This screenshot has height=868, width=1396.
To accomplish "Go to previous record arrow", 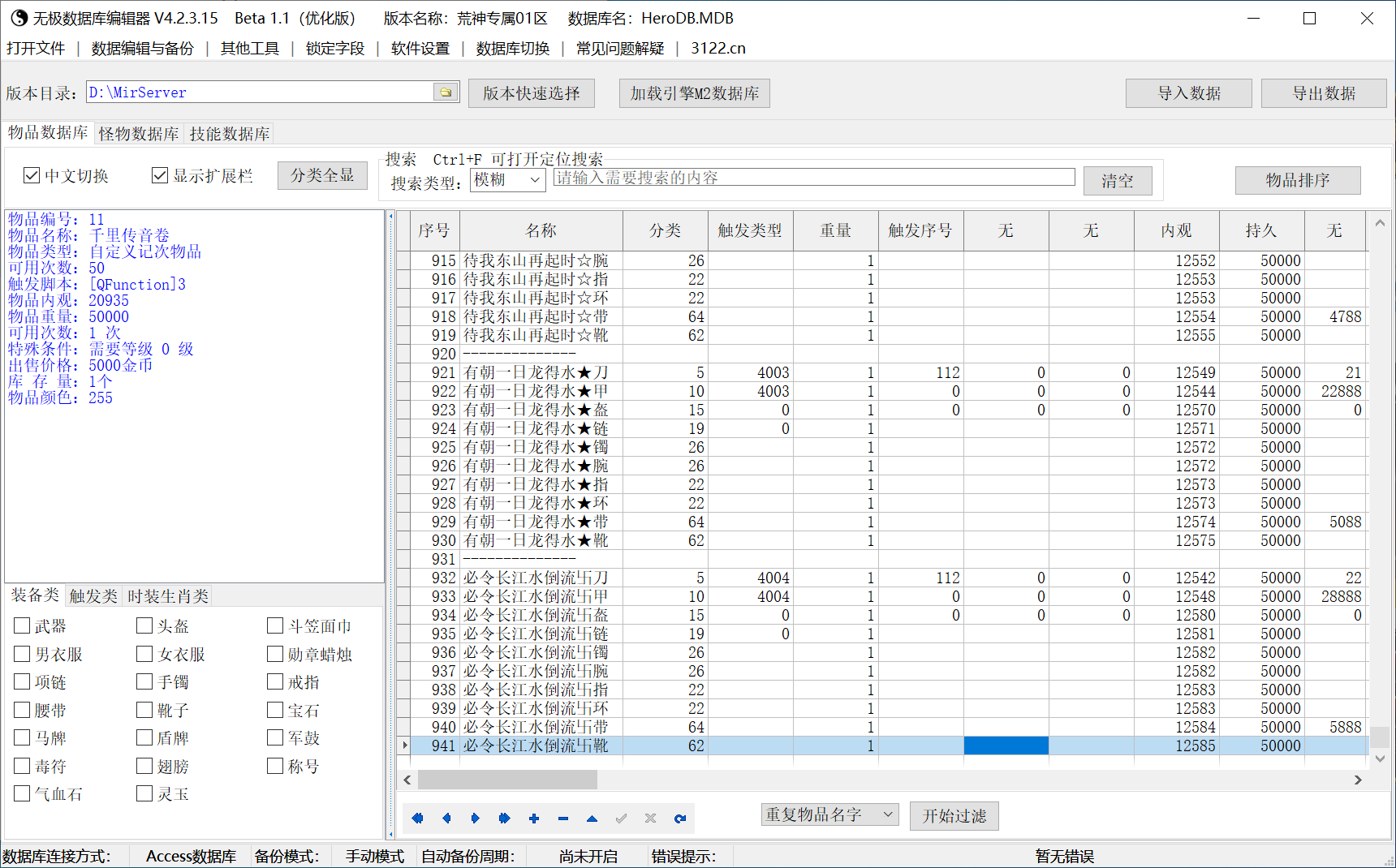I will [x=446, y=819].
